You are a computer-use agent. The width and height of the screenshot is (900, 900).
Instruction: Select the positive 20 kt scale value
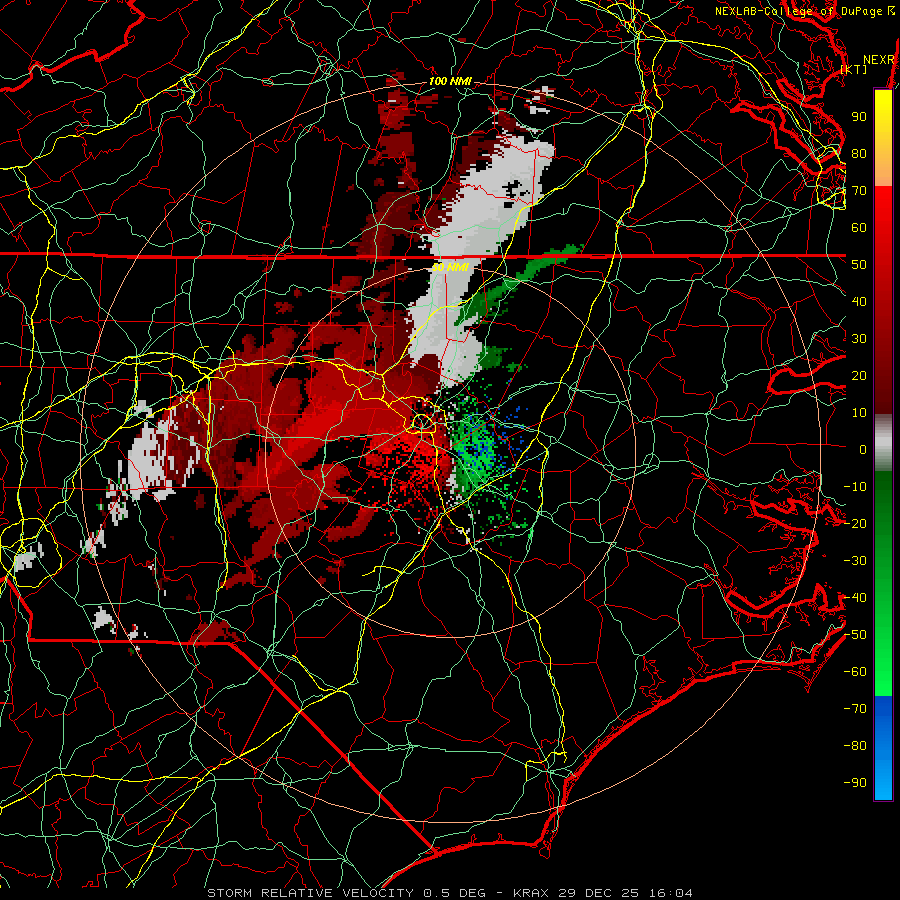[x=859, y=375]
